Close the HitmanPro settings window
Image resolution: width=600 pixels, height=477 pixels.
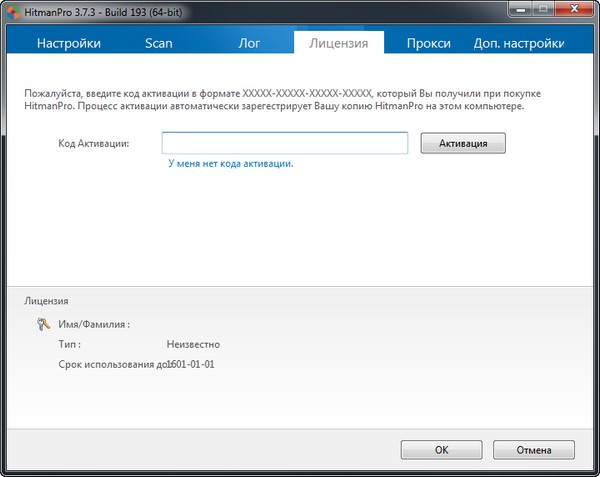click(x=574, y=9)
